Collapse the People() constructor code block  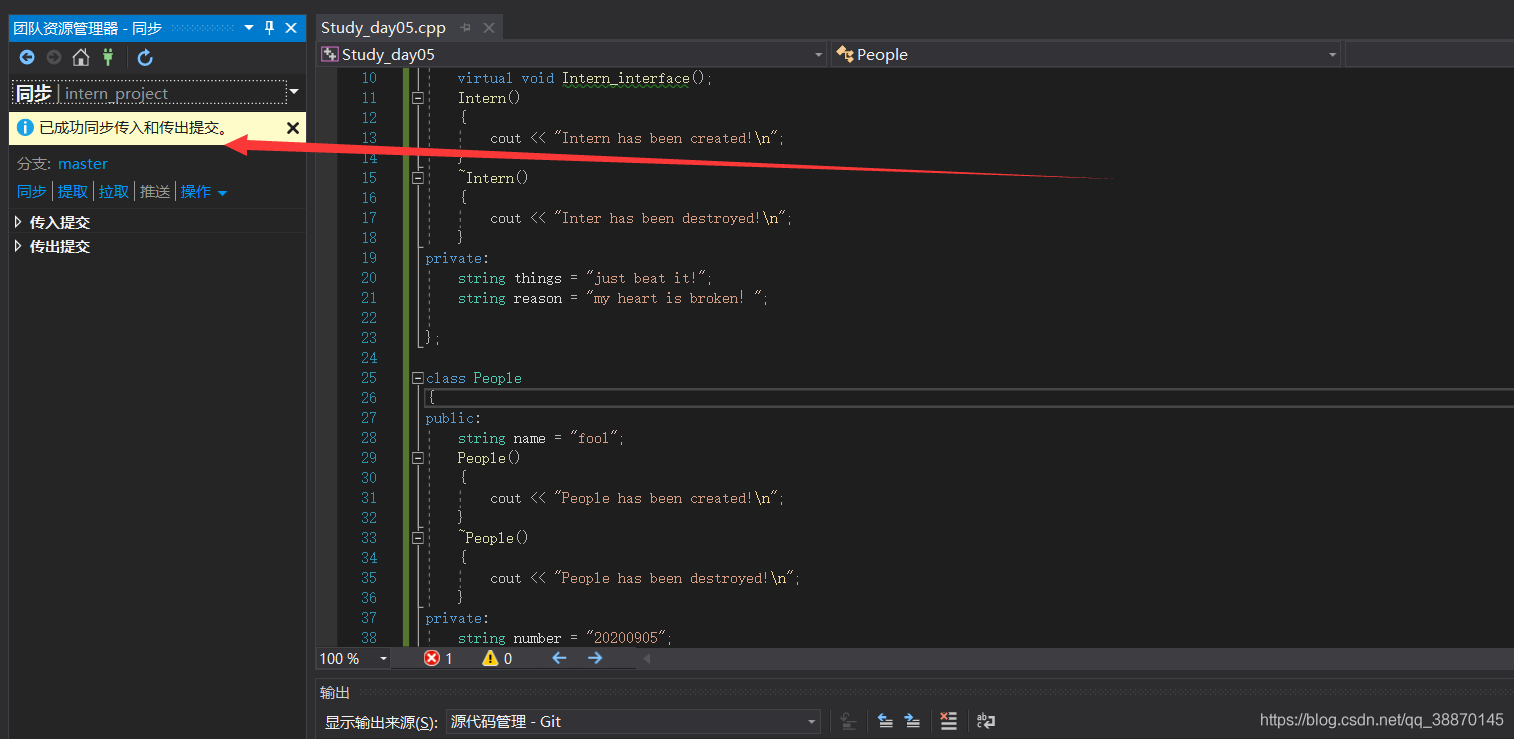tap(417, 458)
